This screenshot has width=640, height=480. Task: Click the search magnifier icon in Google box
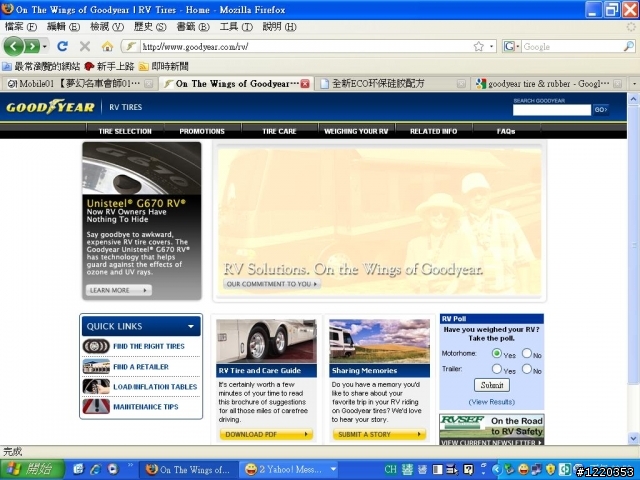coord(629,46)
